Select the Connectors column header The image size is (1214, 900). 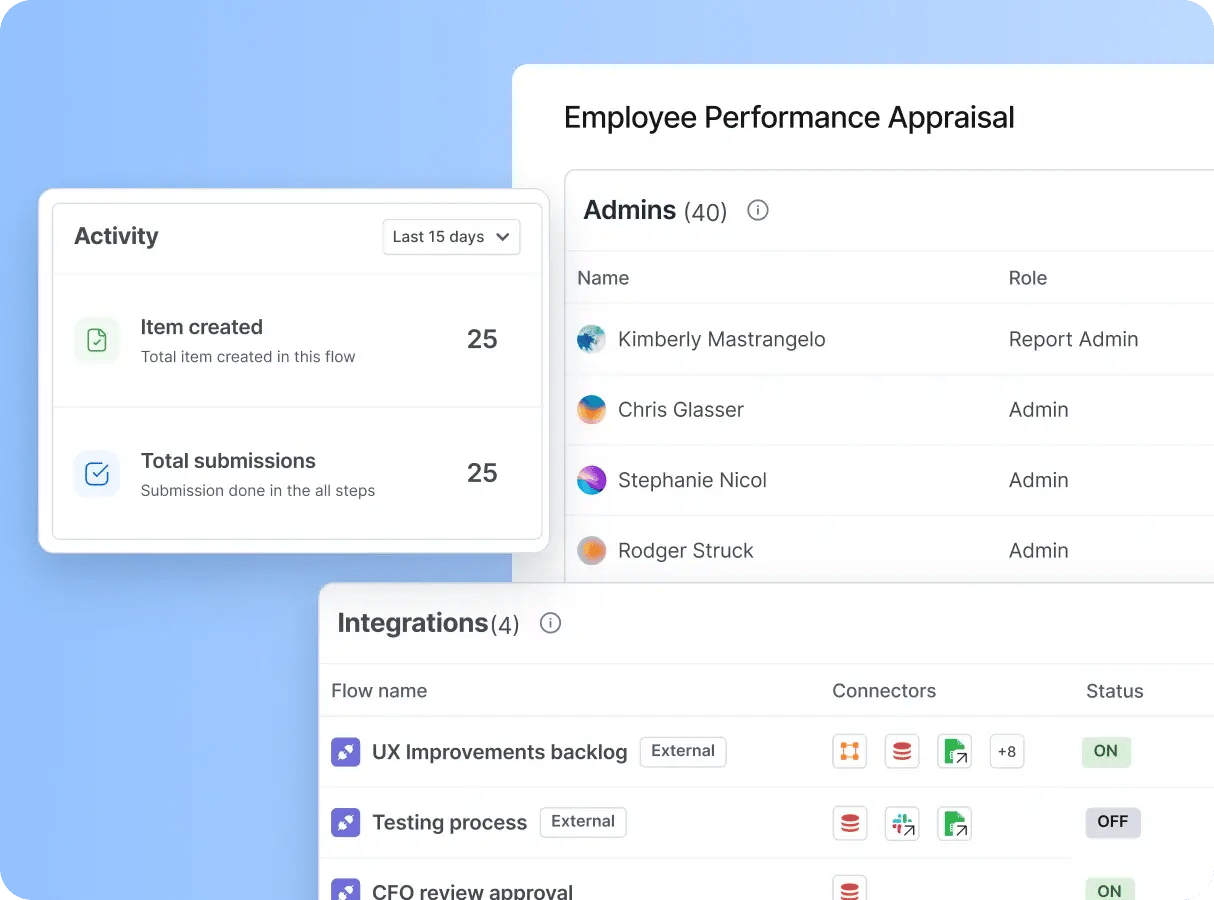click(x=884, y=691)
